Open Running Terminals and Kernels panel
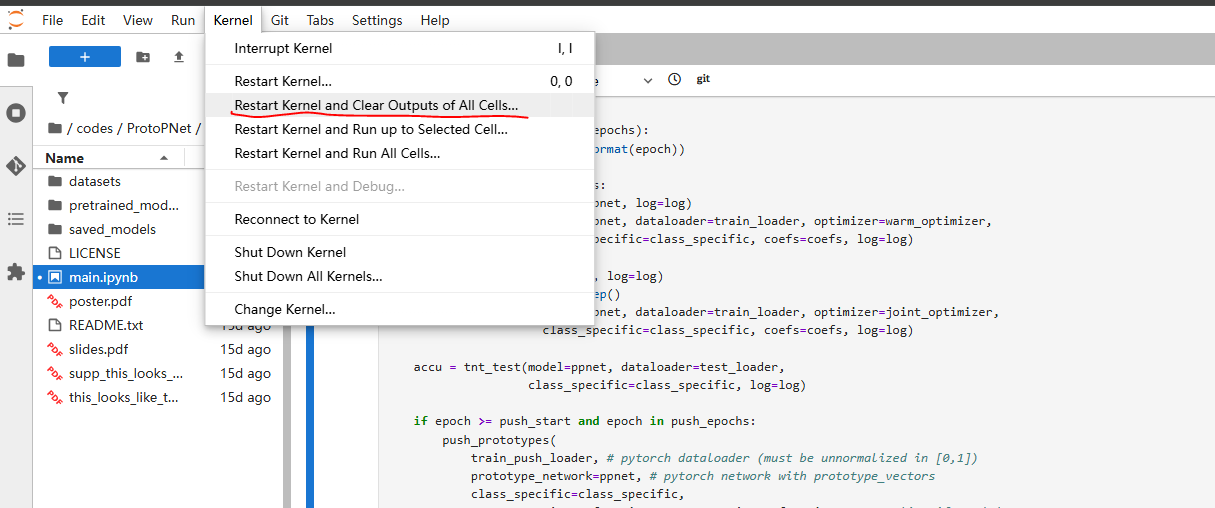 (x=16, y=113)
